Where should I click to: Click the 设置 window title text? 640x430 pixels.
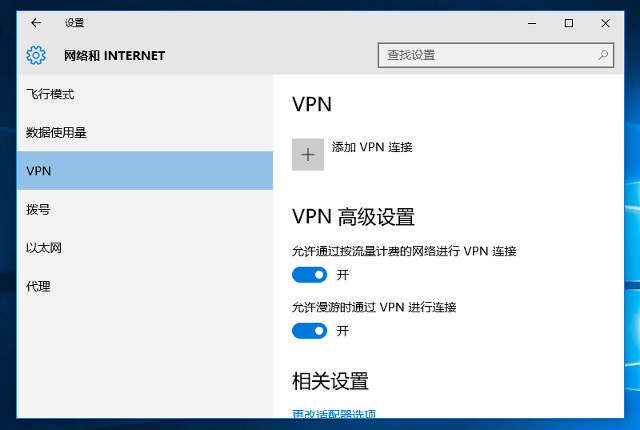75,23
